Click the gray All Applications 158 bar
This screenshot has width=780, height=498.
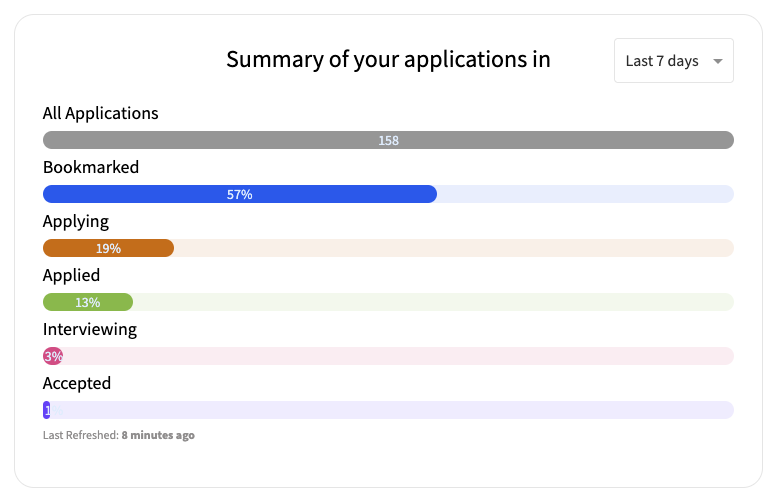click(x=388, y=140)
